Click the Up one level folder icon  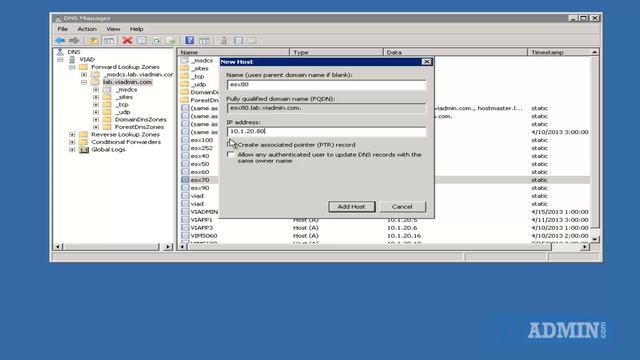click(x=93, y=40)
